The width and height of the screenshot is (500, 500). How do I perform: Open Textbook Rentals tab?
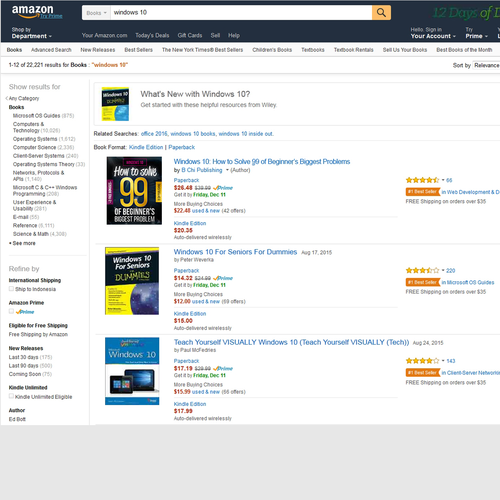click(354, 50)
